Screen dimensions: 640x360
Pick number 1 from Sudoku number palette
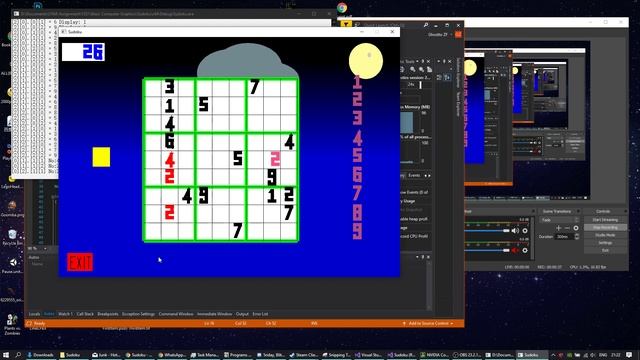click(x=357, y=82)
